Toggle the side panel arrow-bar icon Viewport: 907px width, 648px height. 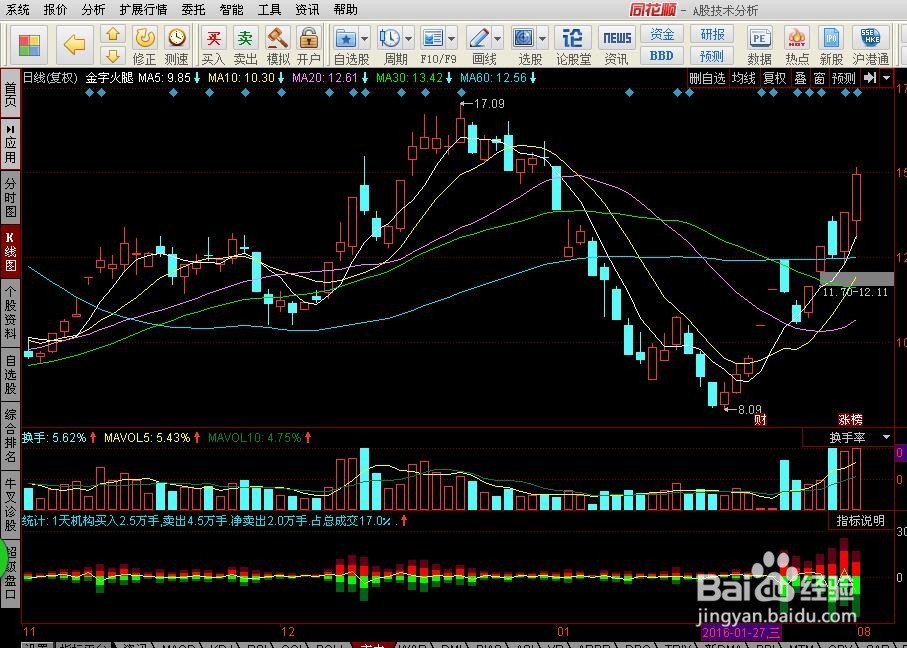pos(869,78)
